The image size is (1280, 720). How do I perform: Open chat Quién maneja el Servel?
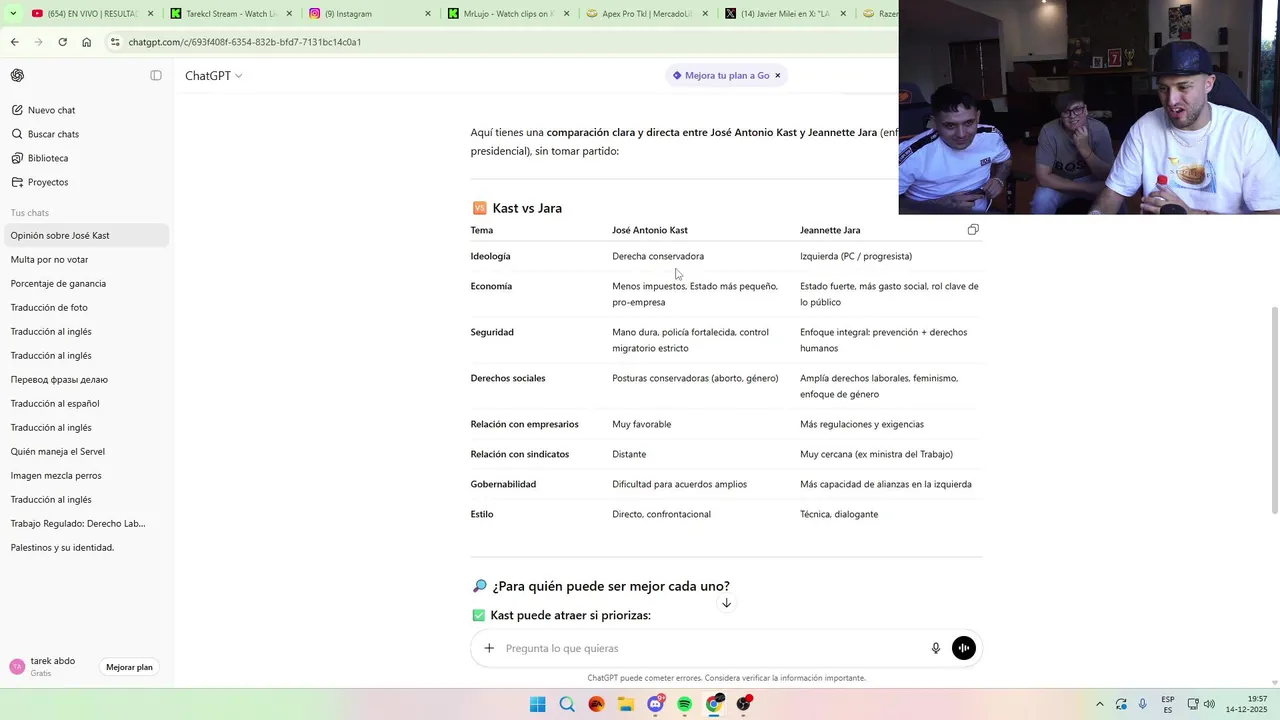point(87,452)
